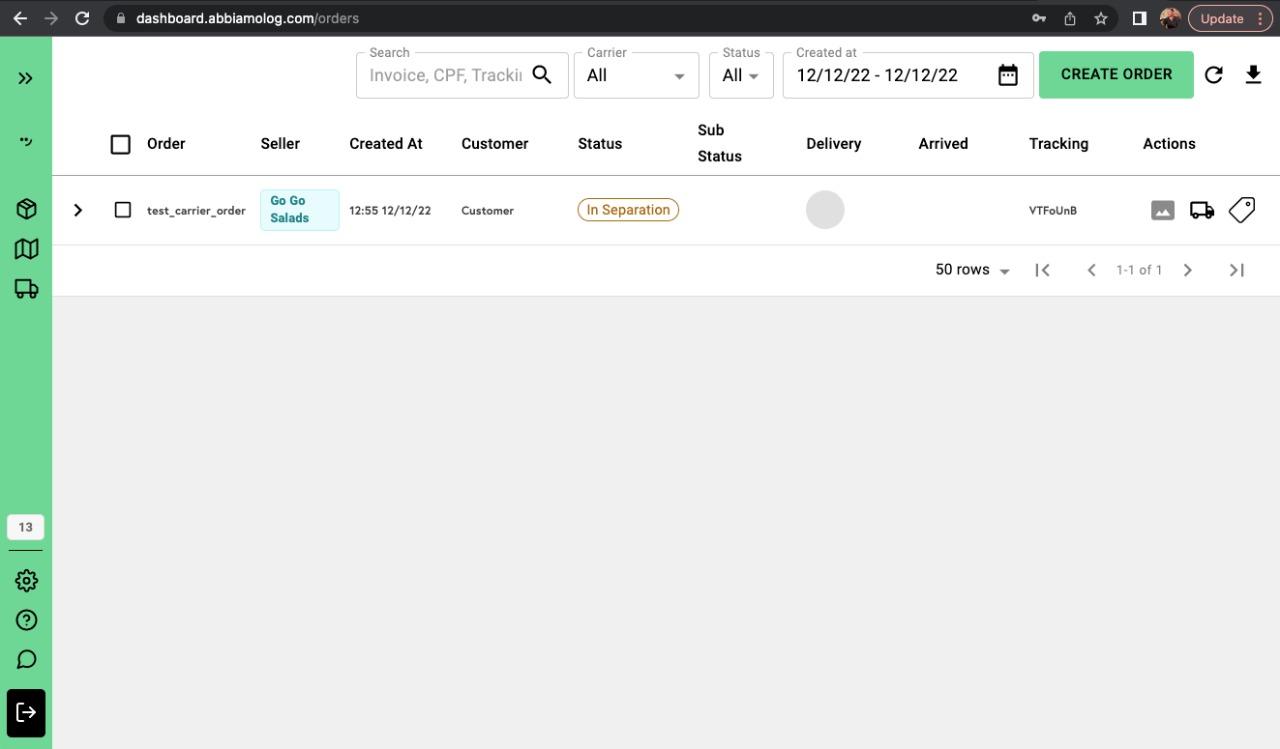Open the 50 rows per-page dropdown

pos(972,270)
